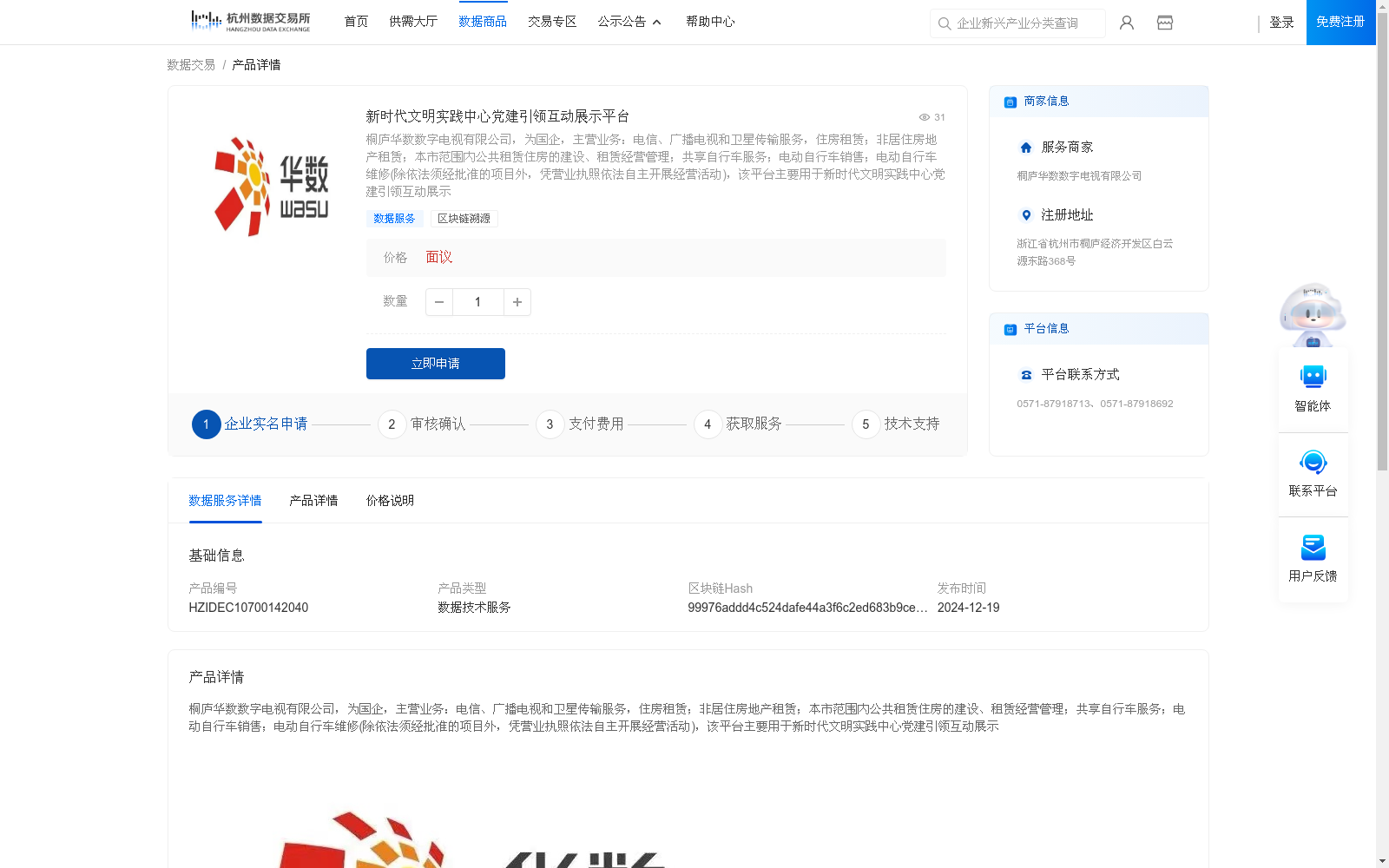Select step 5 技术支持
The image size is (1389, 868).
pos(896,424)
